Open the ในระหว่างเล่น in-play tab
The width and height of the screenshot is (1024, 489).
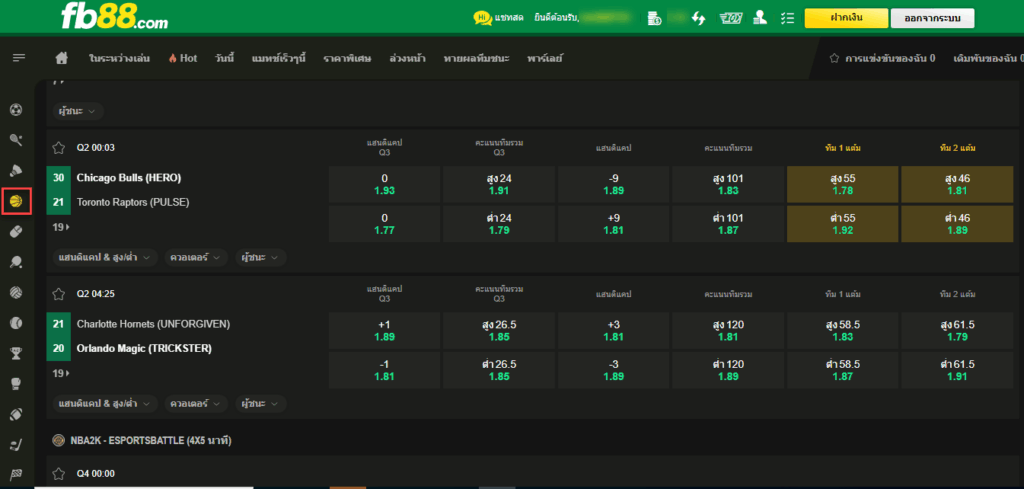coord(120,58)
